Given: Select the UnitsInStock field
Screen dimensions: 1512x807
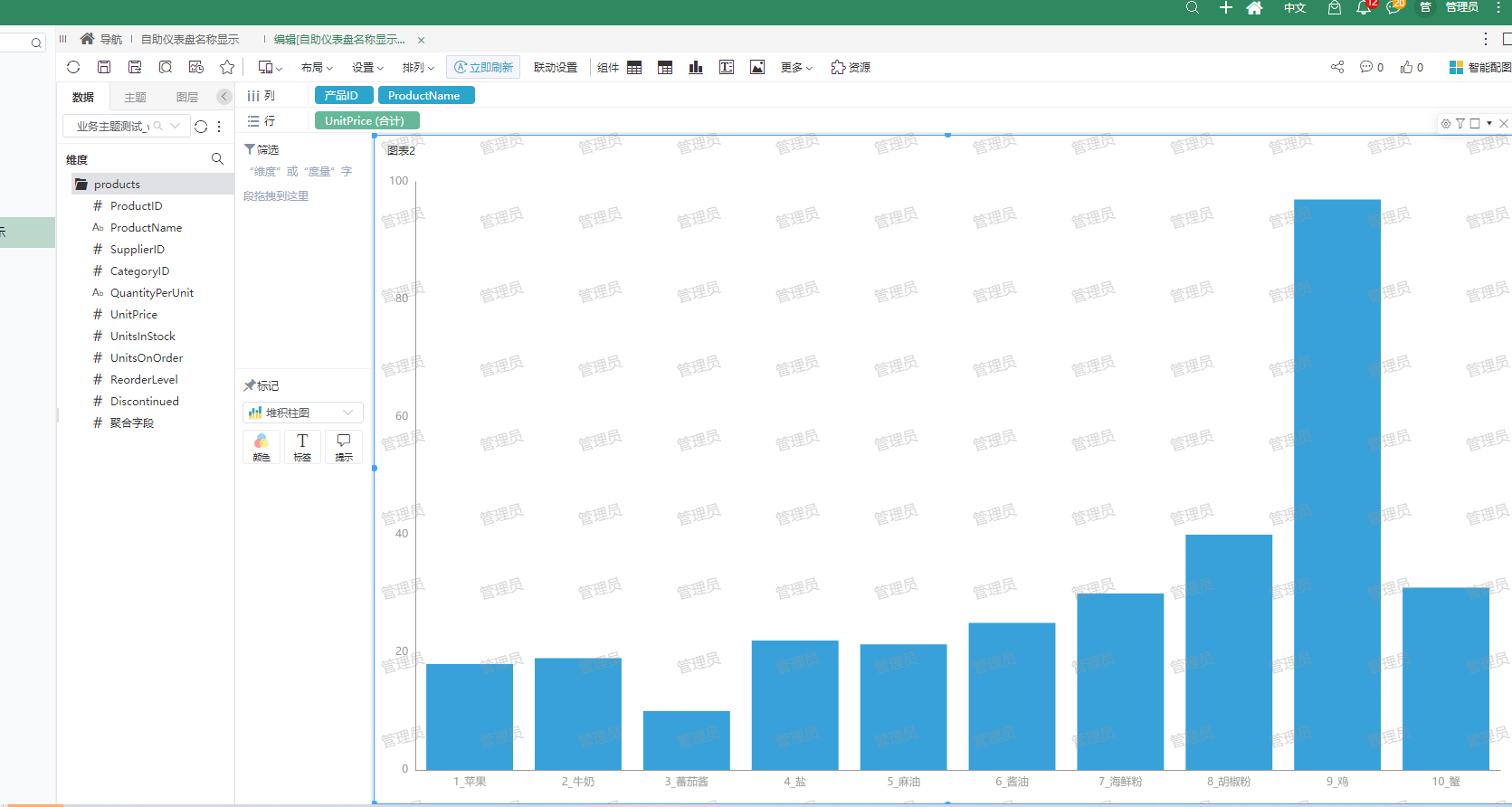Looking at the screenshot, I should click(x=142, y=336).
